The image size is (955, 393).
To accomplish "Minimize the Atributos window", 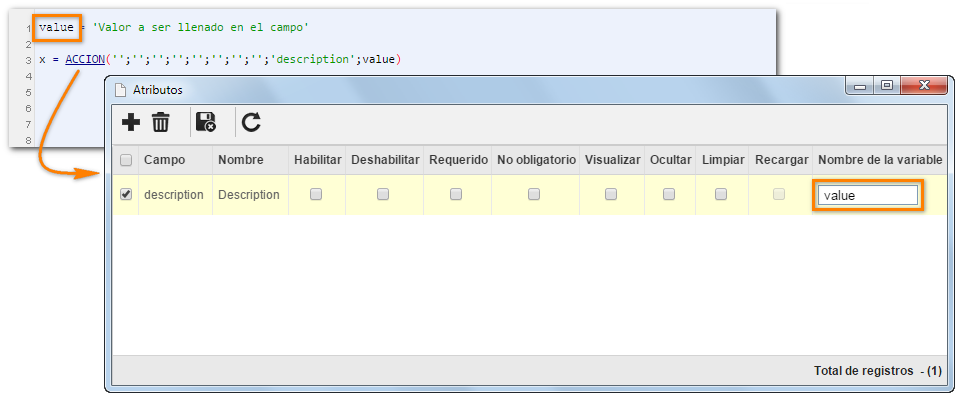I will point(859,87).
